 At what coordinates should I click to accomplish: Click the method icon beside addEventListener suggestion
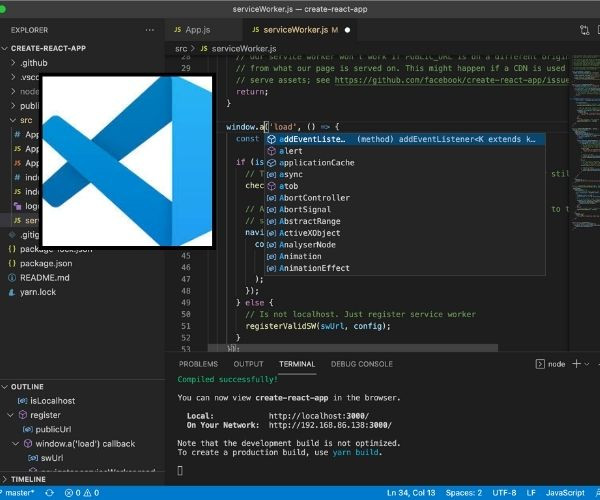tap(271, 139)
